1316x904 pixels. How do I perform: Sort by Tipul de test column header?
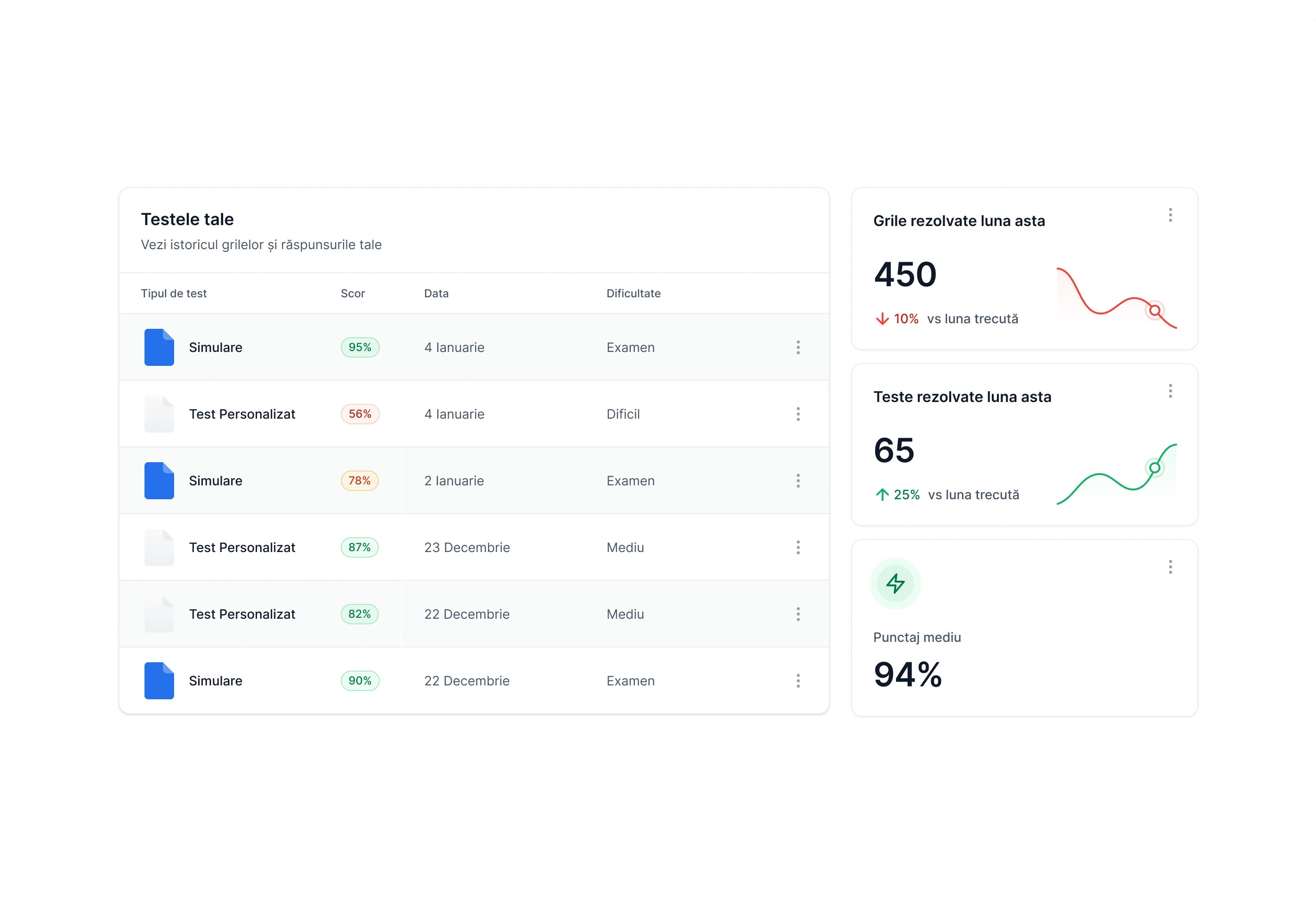174,294
